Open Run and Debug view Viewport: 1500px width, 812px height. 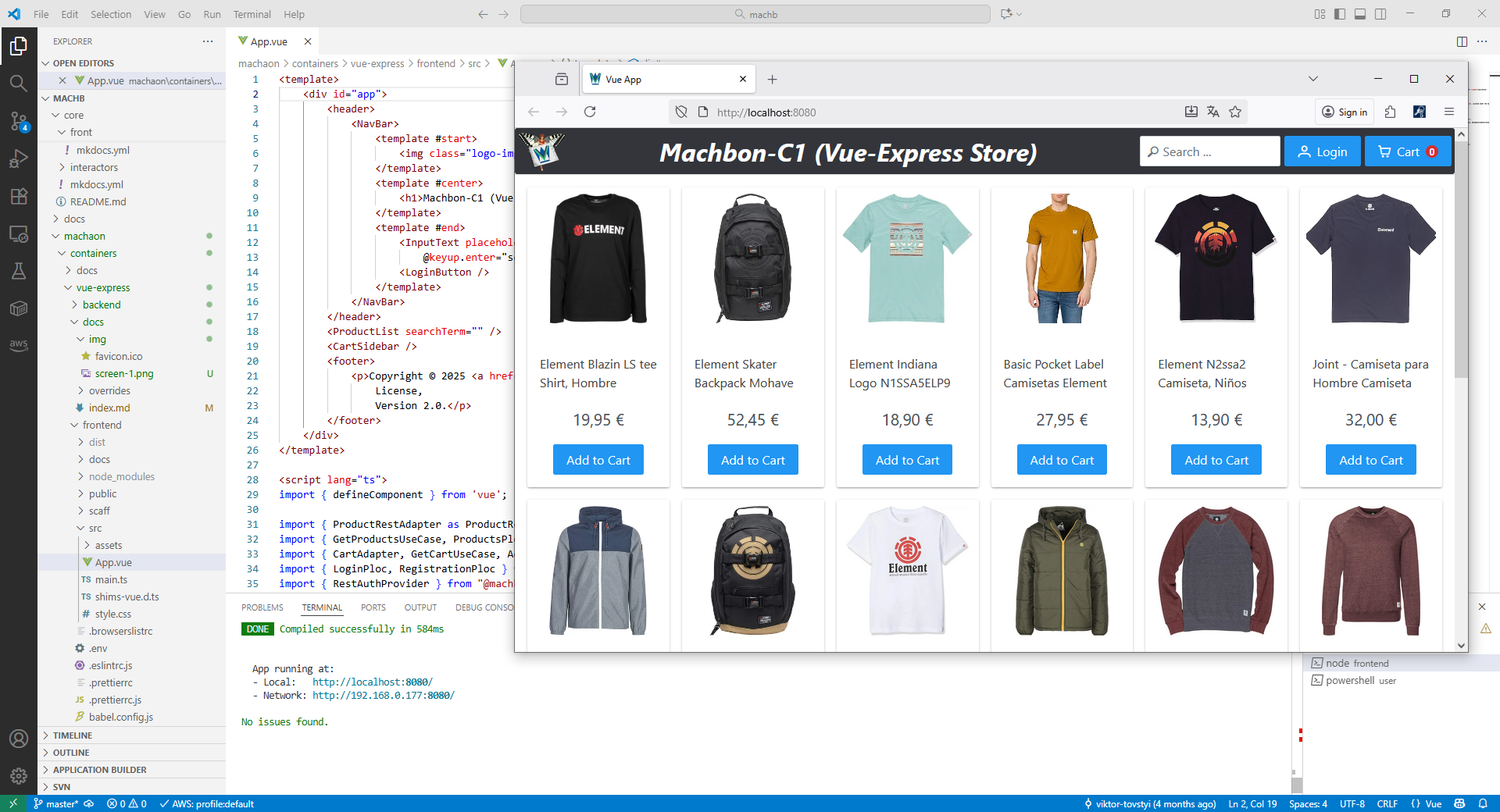coord(19,158)
